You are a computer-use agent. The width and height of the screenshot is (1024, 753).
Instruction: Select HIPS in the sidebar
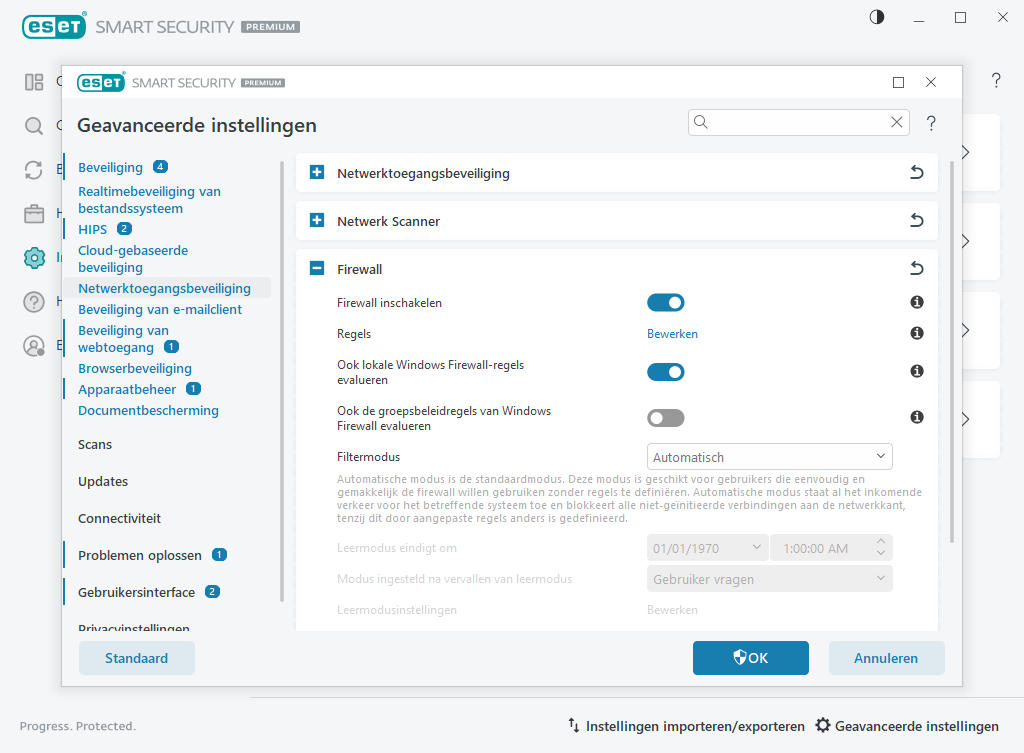coord(92,229)
